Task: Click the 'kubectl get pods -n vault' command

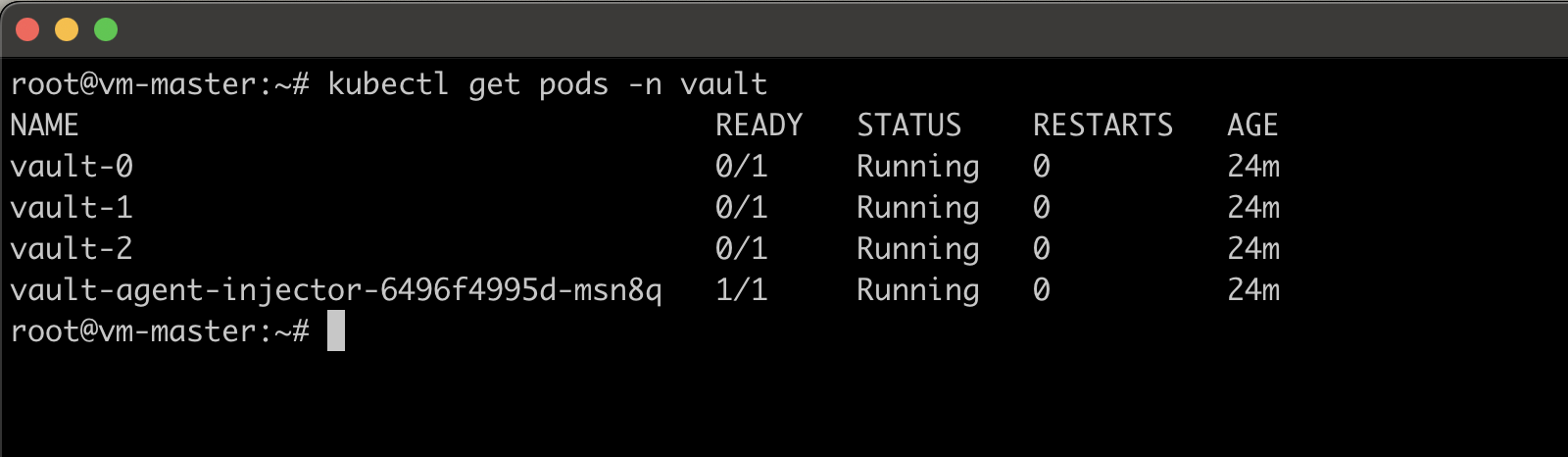Action: pos(547,84)
